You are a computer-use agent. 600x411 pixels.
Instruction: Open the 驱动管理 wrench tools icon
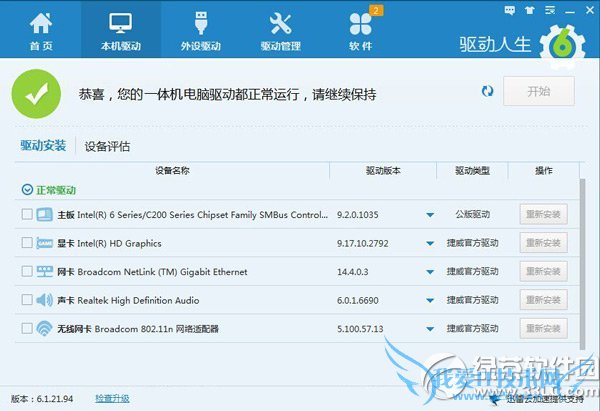coord(280,23)
